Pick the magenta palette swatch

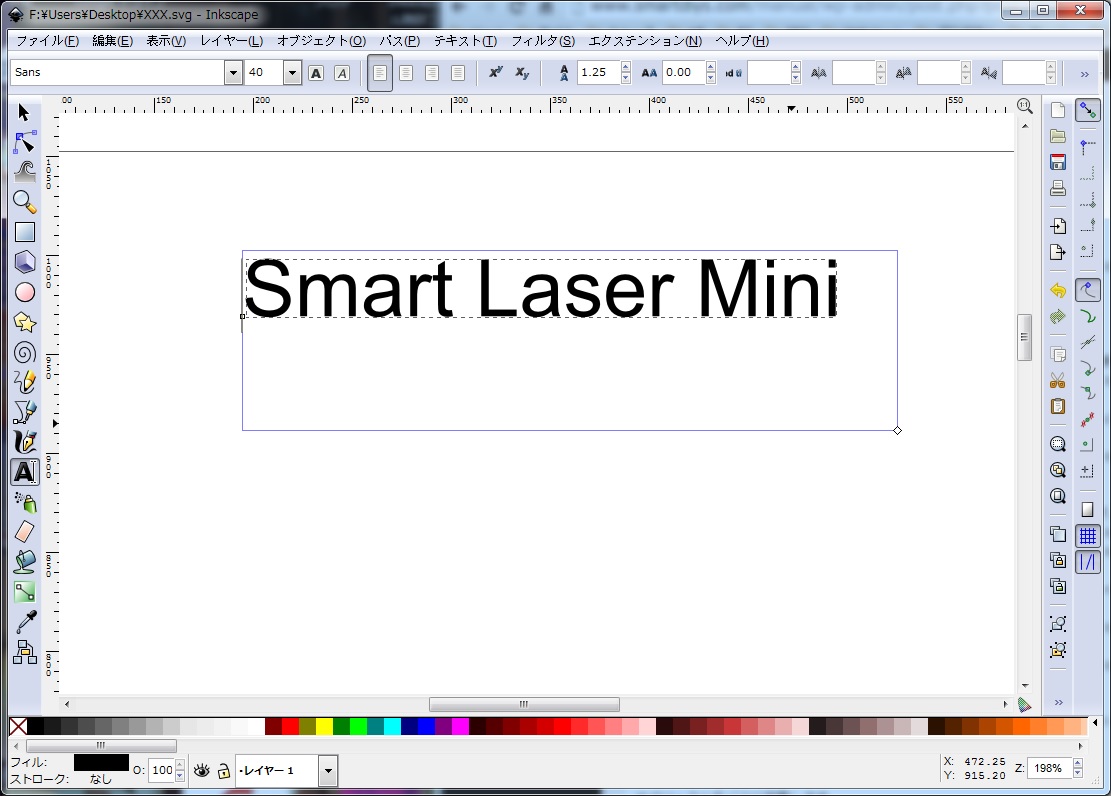coord(461,727)
